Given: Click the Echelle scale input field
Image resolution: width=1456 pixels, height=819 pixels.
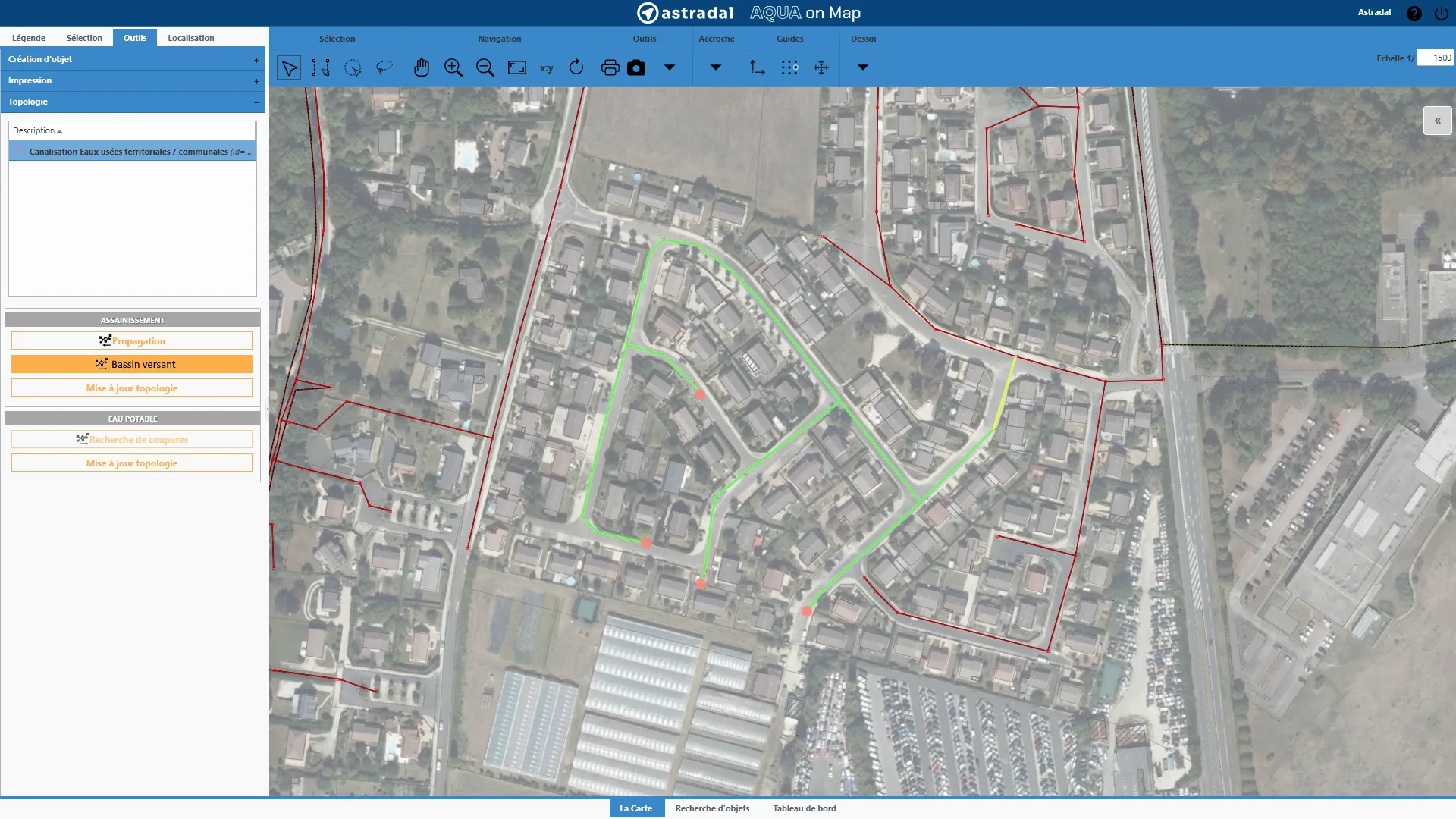Looking at the screenshot, I should [x=1435, y=58].
